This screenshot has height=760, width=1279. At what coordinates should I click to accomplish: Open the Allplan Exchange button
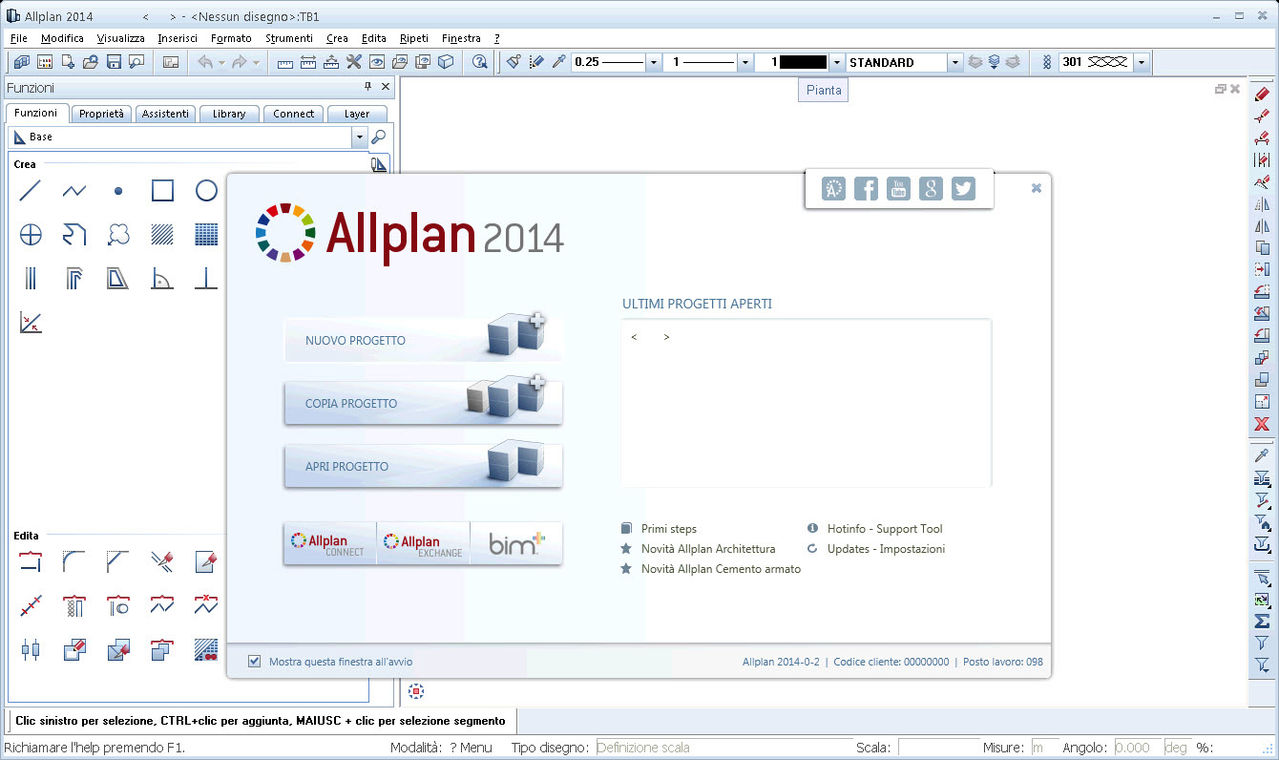423,543
